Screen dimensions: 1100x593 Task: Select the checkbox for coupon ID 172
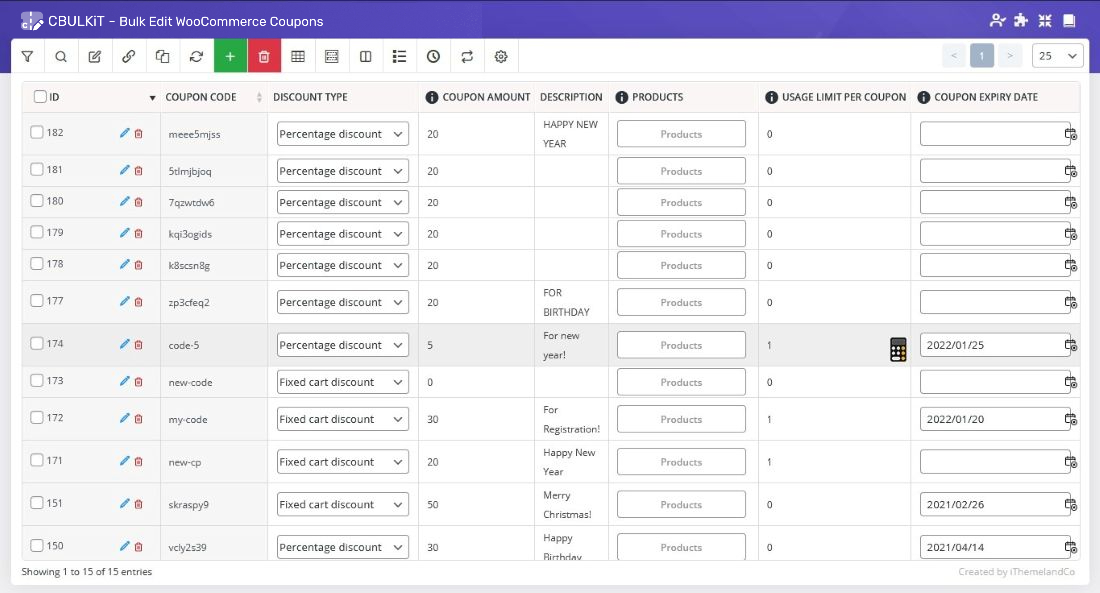(x=37, y=418)
